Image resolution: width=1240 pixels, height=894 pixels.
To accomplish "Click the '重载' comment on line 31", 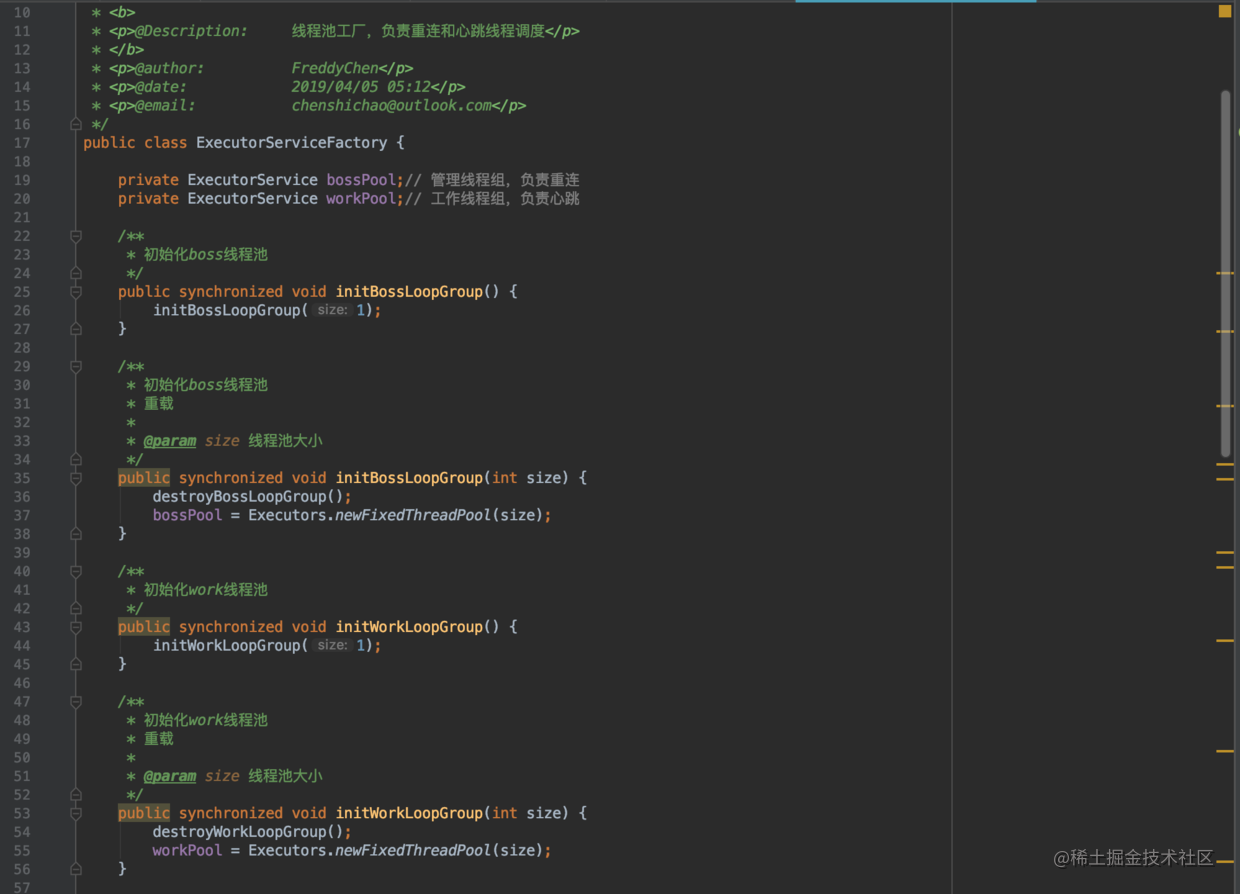I will [x=159, y=404].
